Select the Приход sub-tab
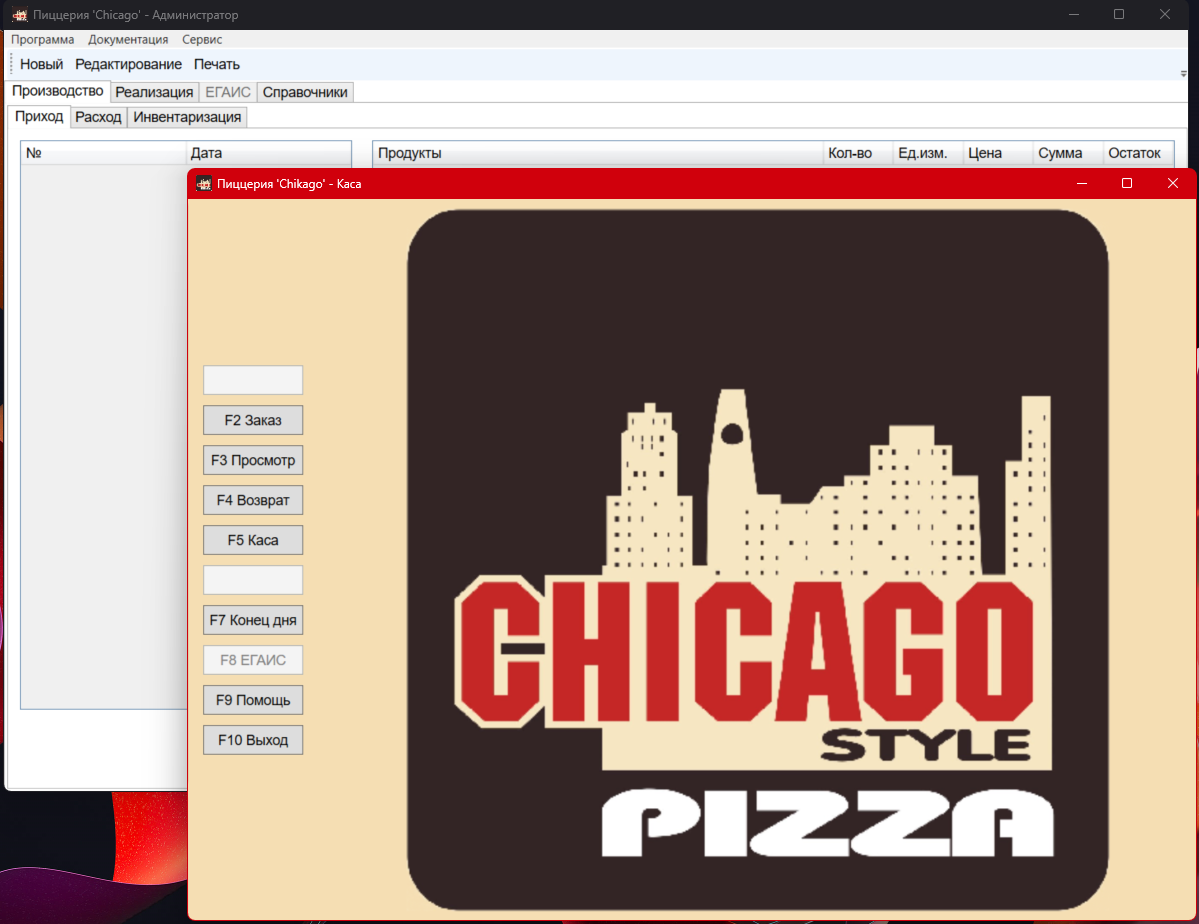Screen dimensions: 1199x924 pos(39,116)
